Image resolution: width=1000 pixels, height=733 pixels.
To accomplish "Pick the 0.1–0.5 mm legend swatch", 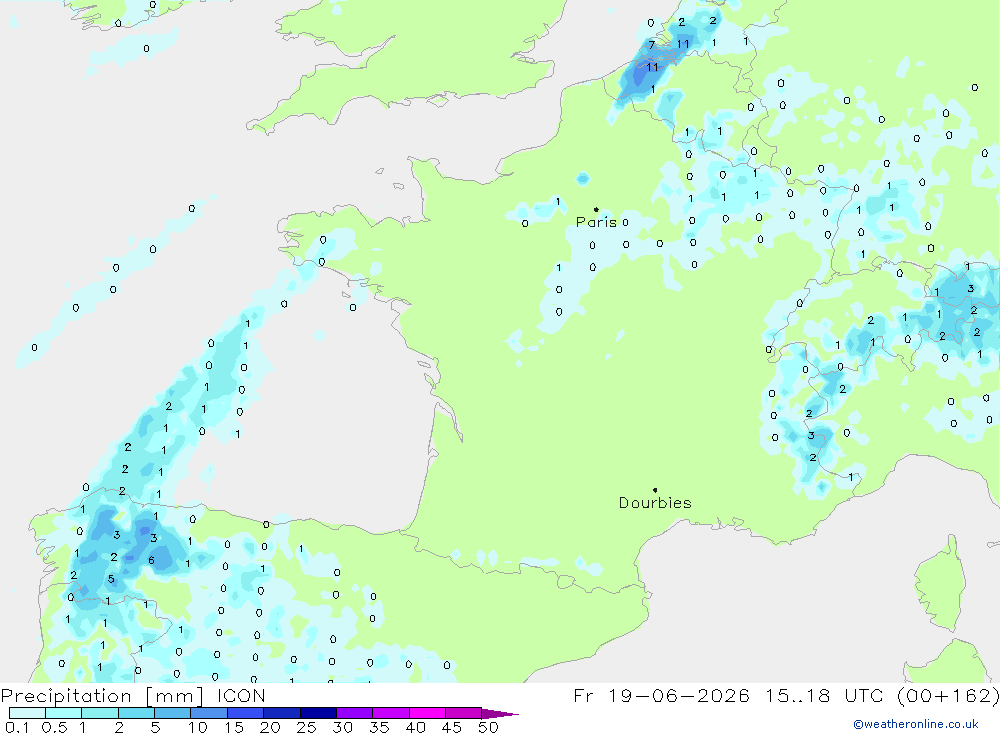I will click(27, 713).
